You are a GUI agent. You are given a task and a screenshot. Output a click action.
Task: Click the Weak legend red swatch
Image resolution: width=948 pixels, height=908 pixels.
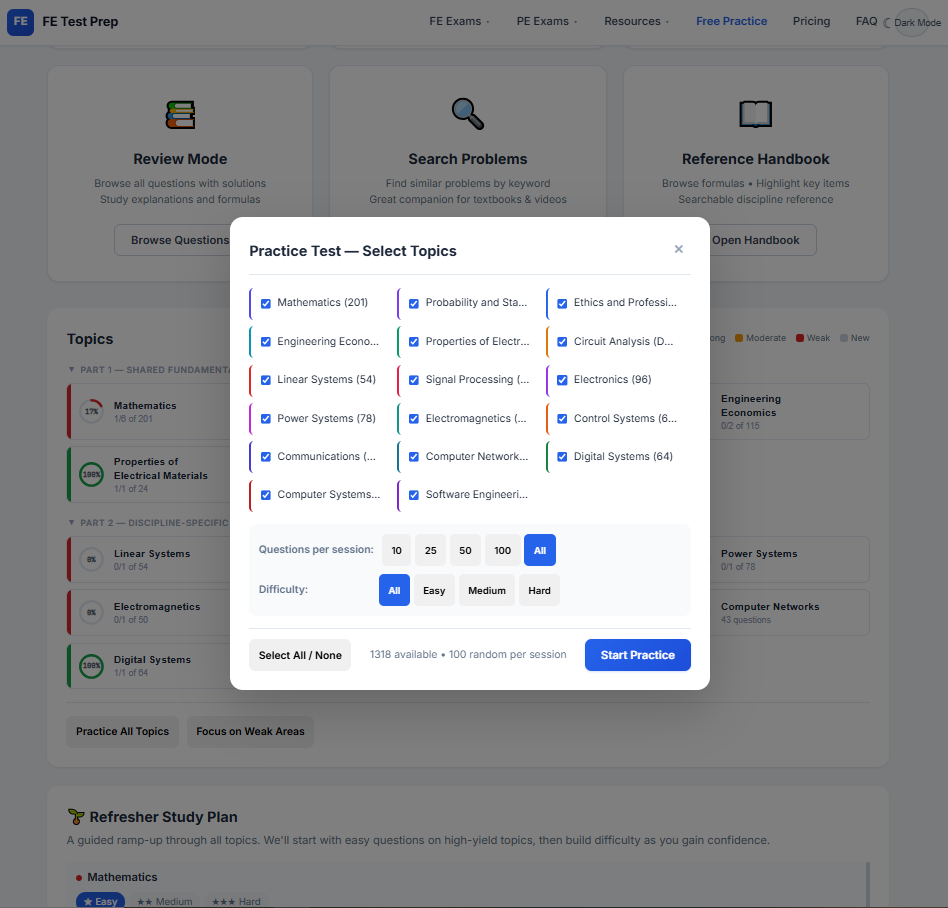800,338
